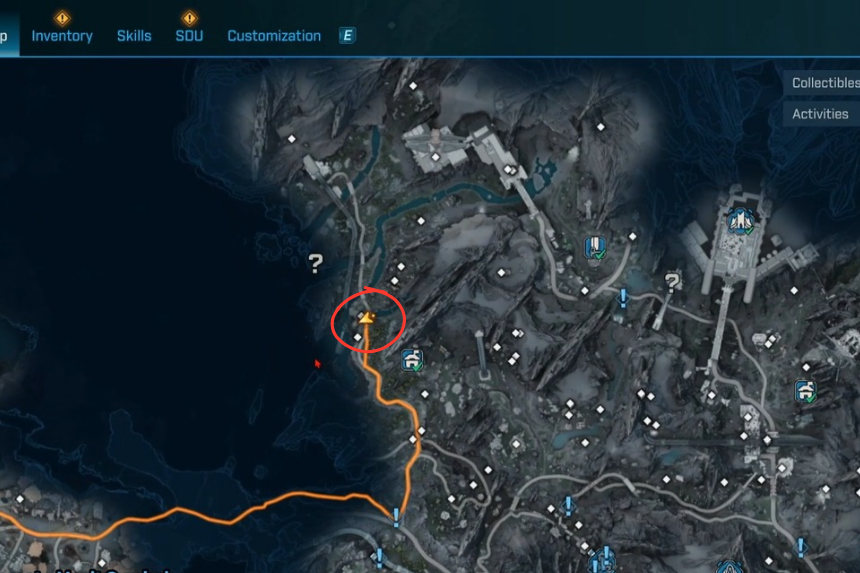Image resolution: width=860 pixels, height=573 pixels.
Task: Select the fast travel icon atop the fortress
Action: click(740, 221)
